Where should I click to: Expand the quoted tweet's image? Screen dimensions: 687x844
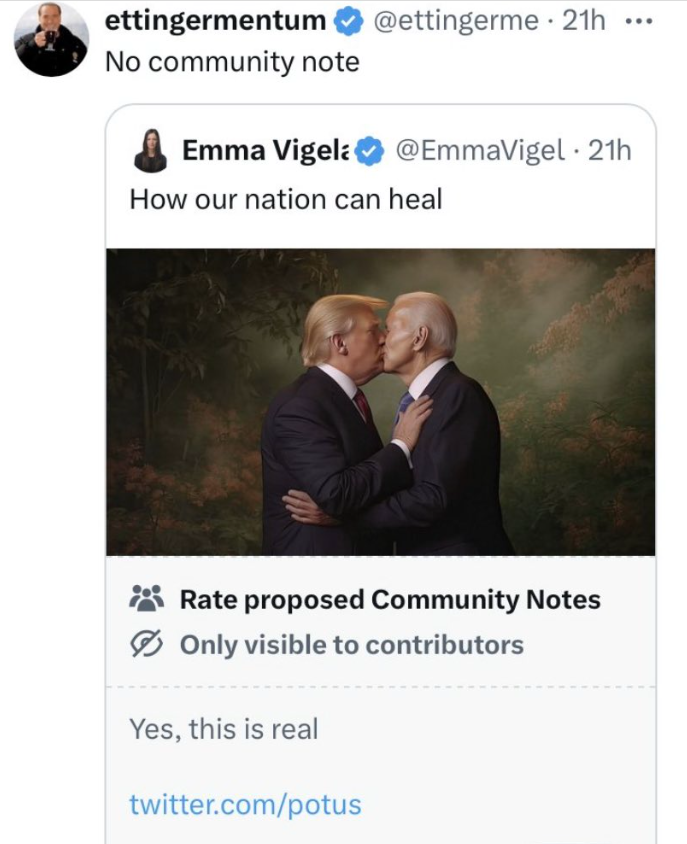pyautogui.click(x=380, y=401)
